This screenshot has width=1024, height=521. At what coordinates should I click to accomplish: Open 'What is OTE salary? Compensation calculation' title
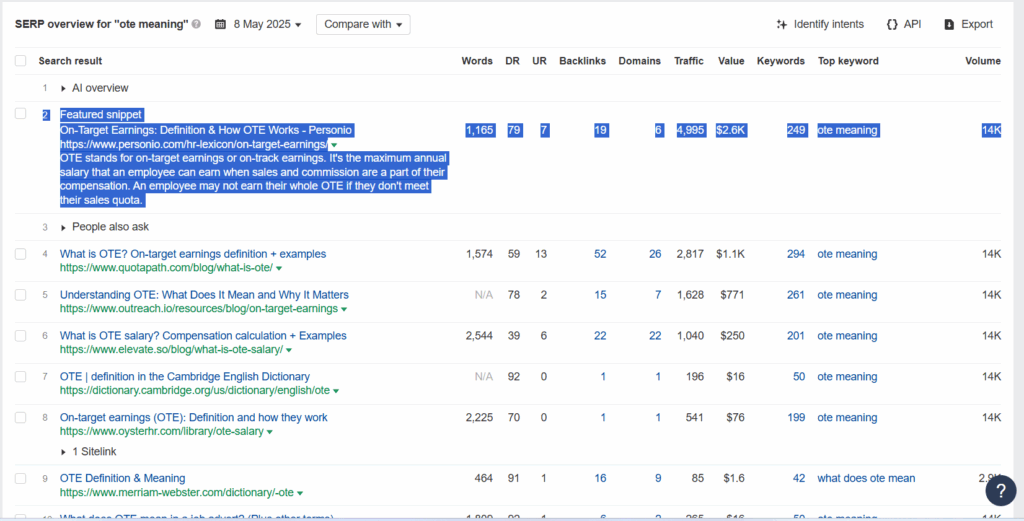point(203,336)
